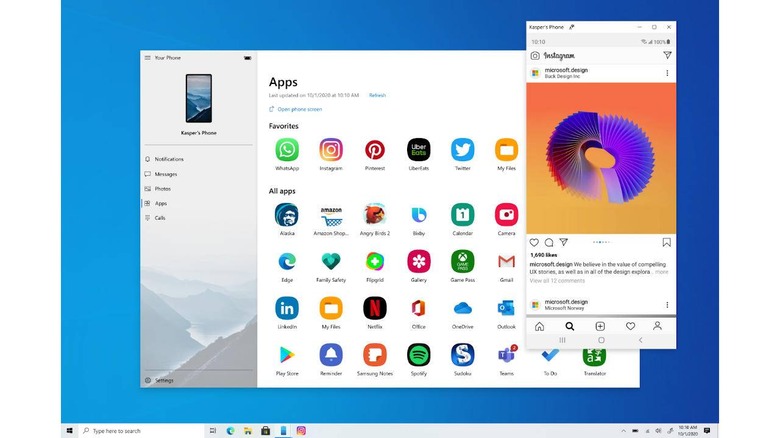Toggle the Your Phone hamburger menu

147,58
